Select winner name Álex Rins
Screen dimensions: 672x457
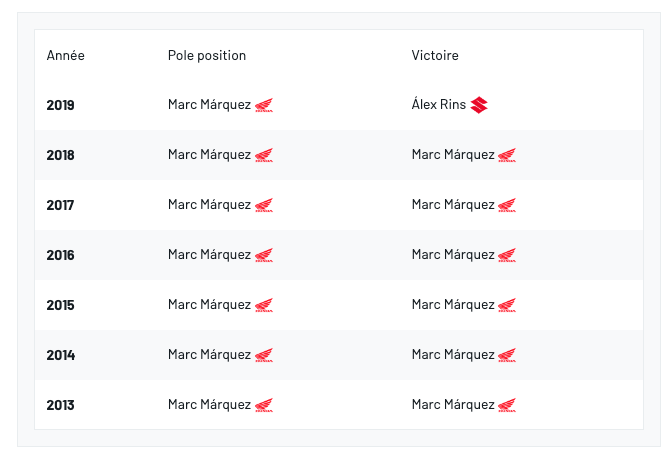tap(438, 105)
